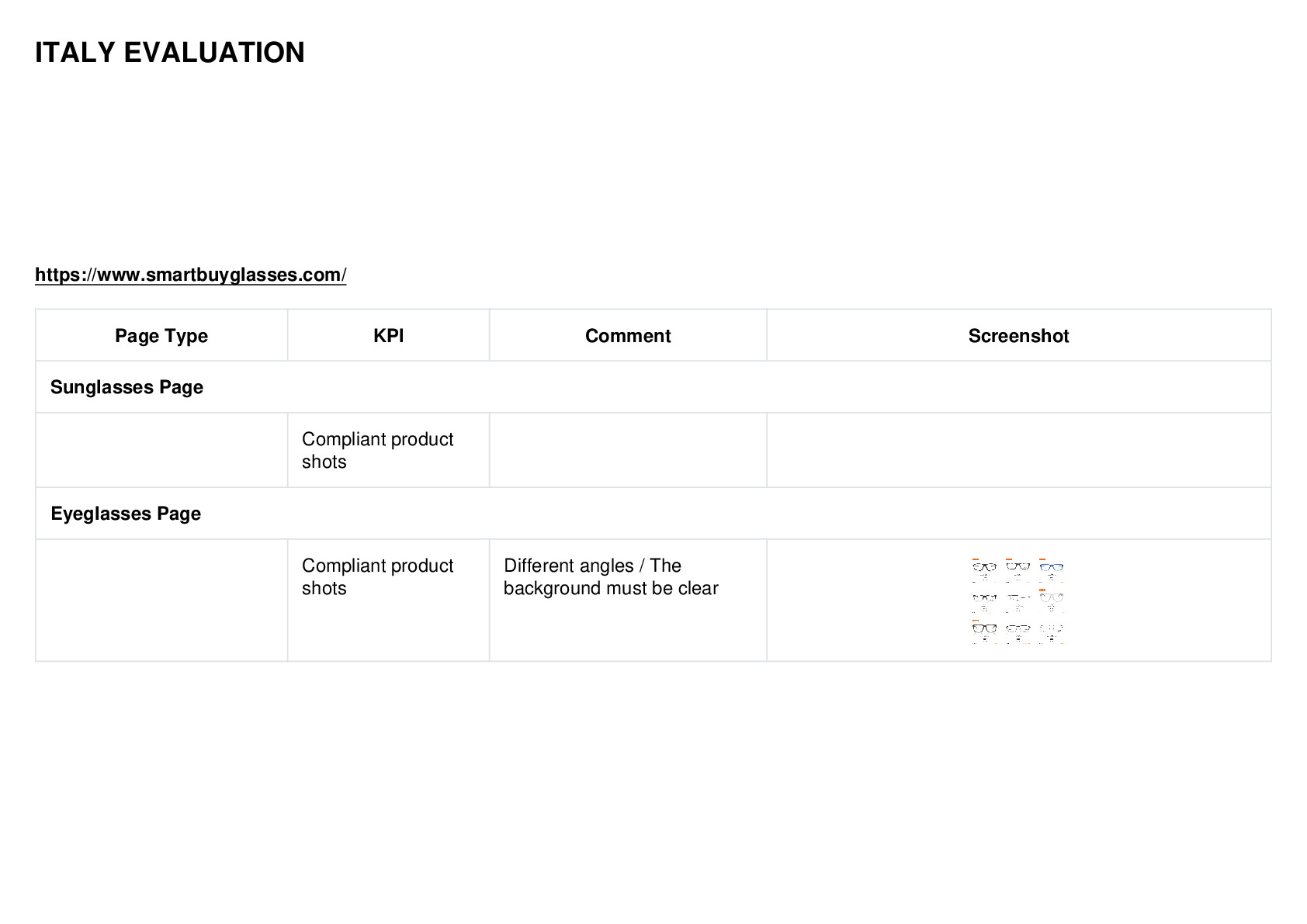This screenshot has height=924, width=1307.
Task: Click the Sunglasses Page section row
Action: pyautogui.click(x=653, y=387)
